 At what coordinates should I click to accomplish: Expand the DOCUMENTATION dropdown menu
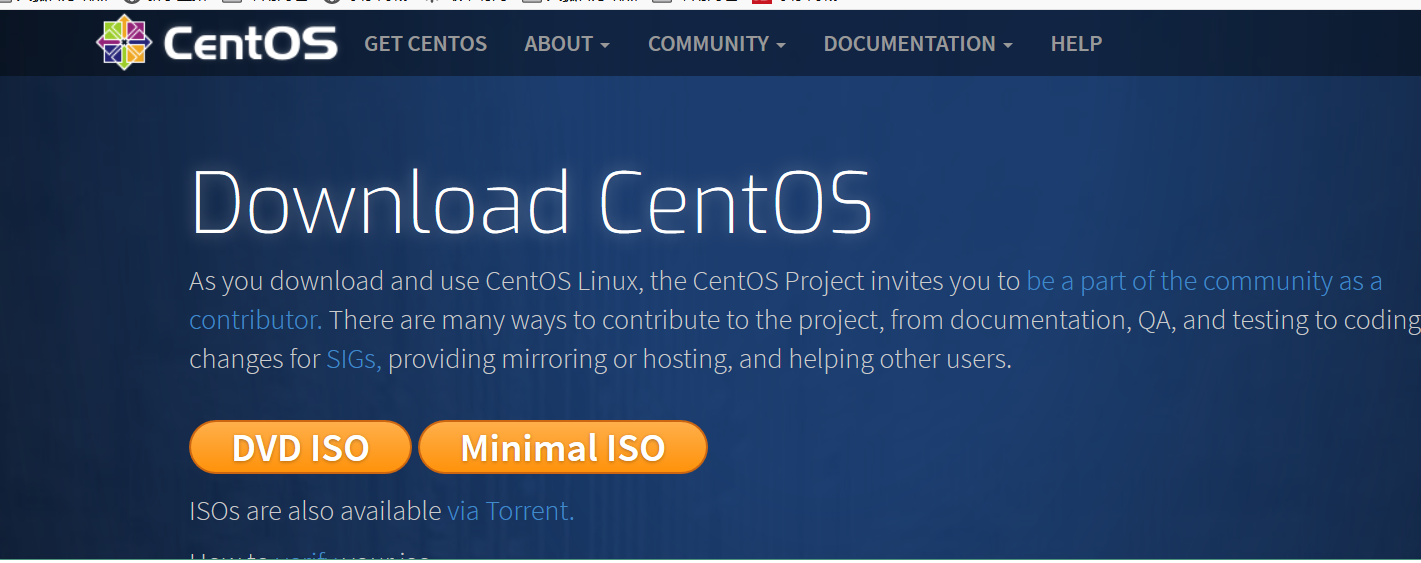[x=918, y=44]
